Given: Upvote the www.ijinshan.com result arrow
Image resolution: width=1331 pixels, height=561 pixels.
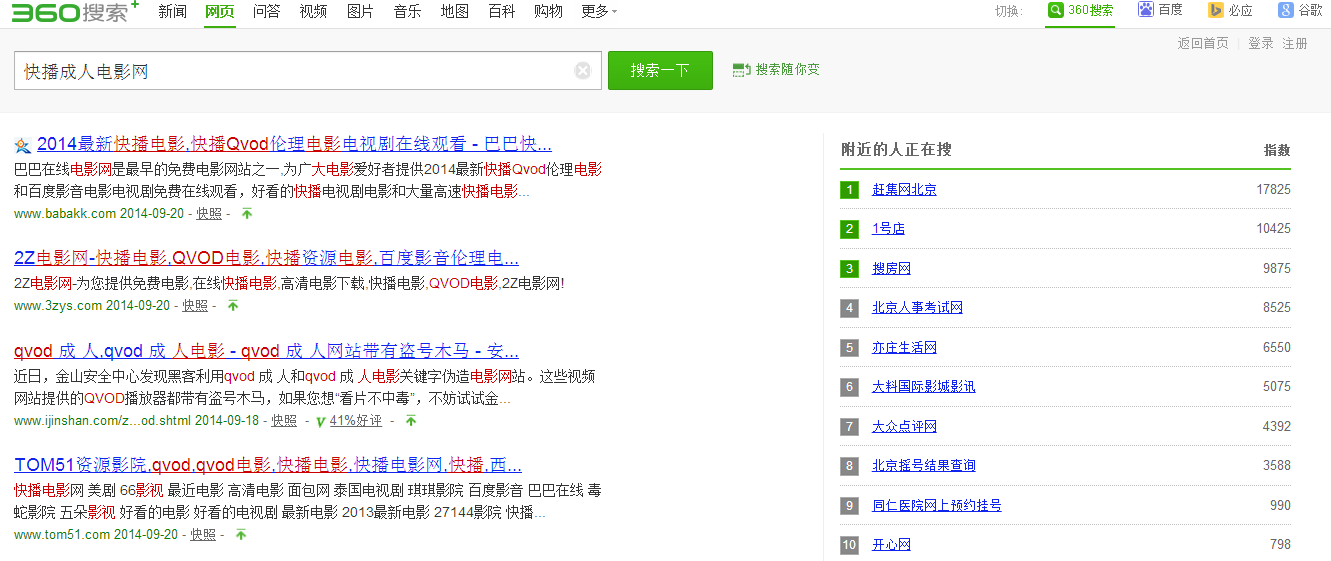Looking at the screenshot, I should pos(410,421).
